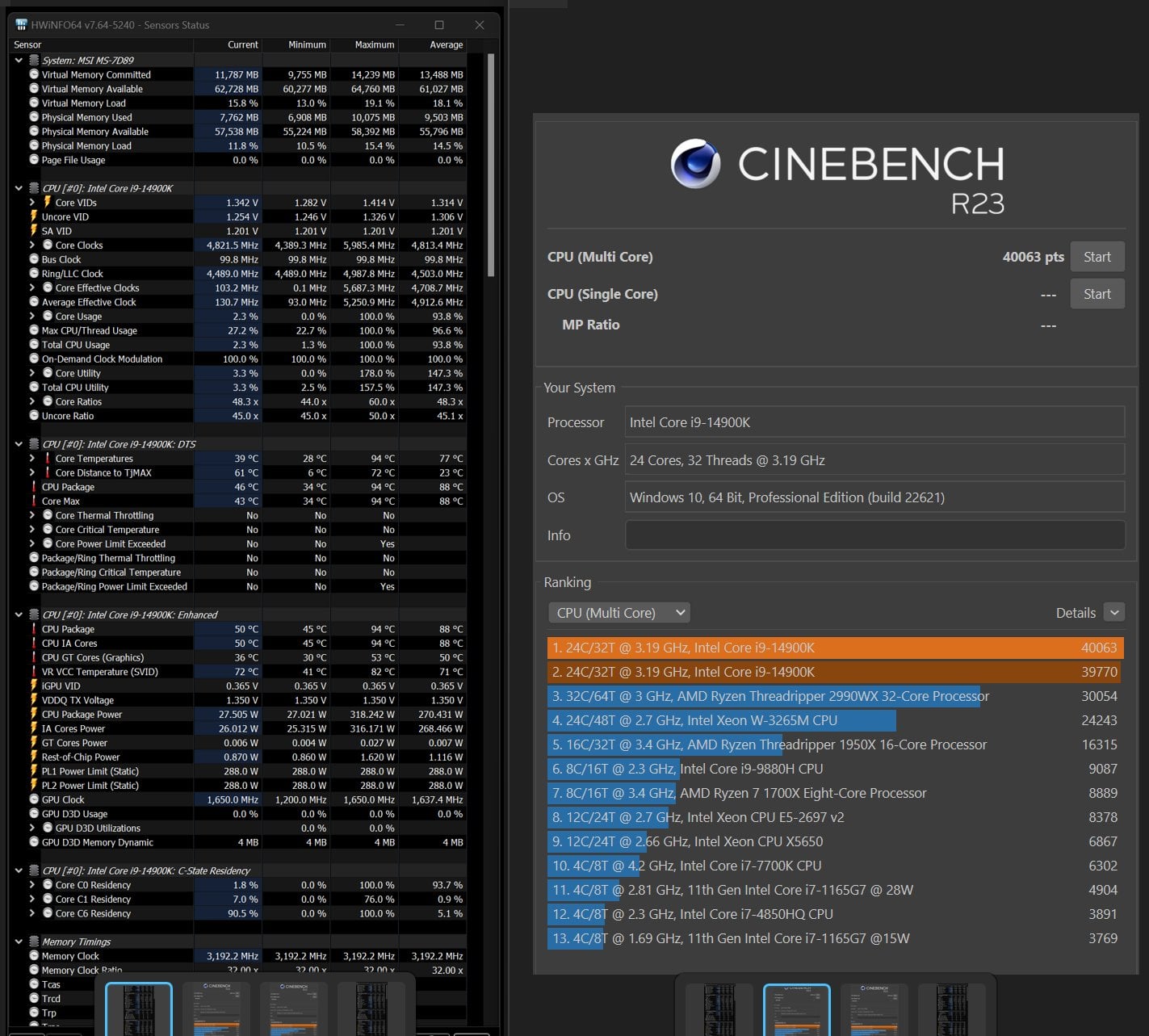This screenshot has height=1036, width=1149.
Task: Collapse the C-State Residency sensor group
Action: (x=19, y=870)
